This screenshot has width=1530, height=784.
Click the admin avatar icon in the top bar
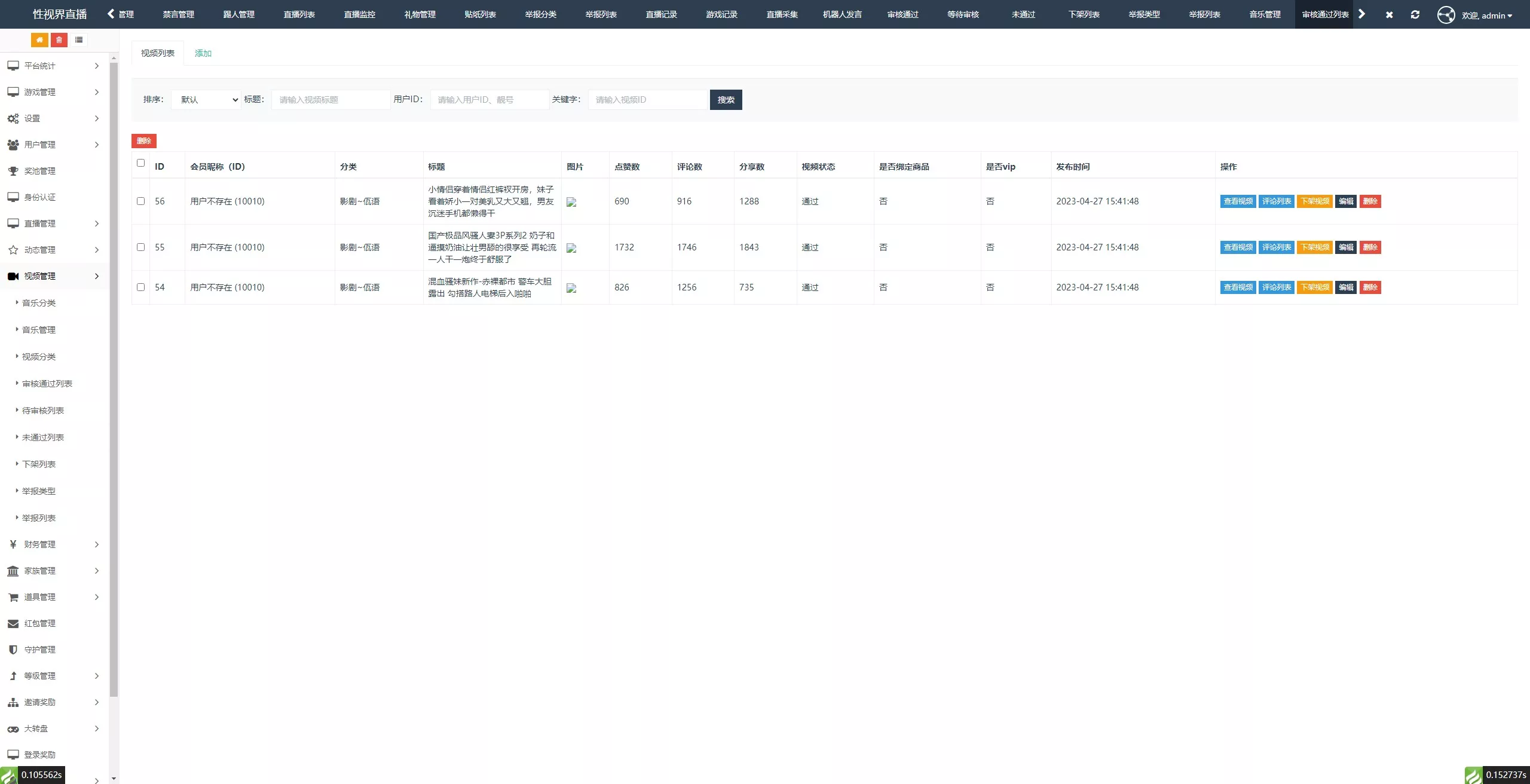[x=1446, y=14]
